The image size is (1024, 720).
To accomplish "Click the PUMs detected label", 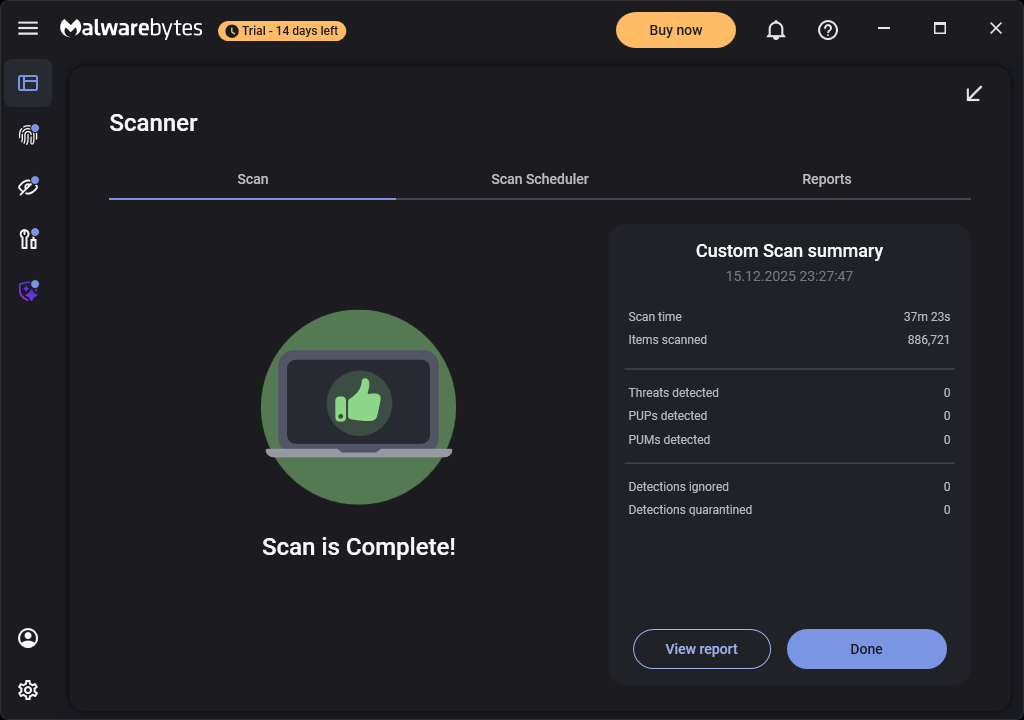I will [x=669, y=440].
